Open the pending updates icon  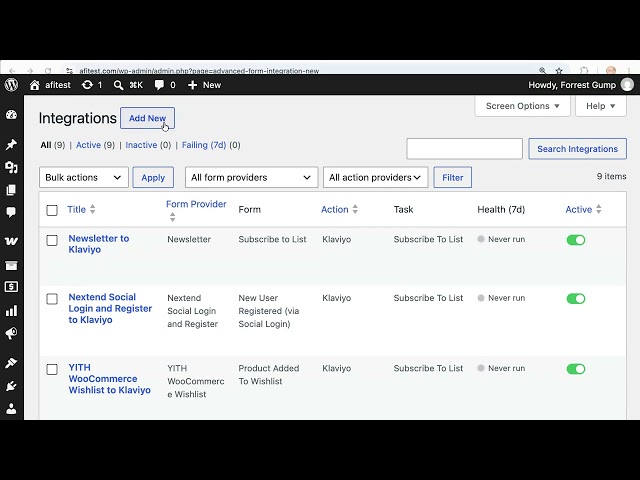(x=87, y=85)
